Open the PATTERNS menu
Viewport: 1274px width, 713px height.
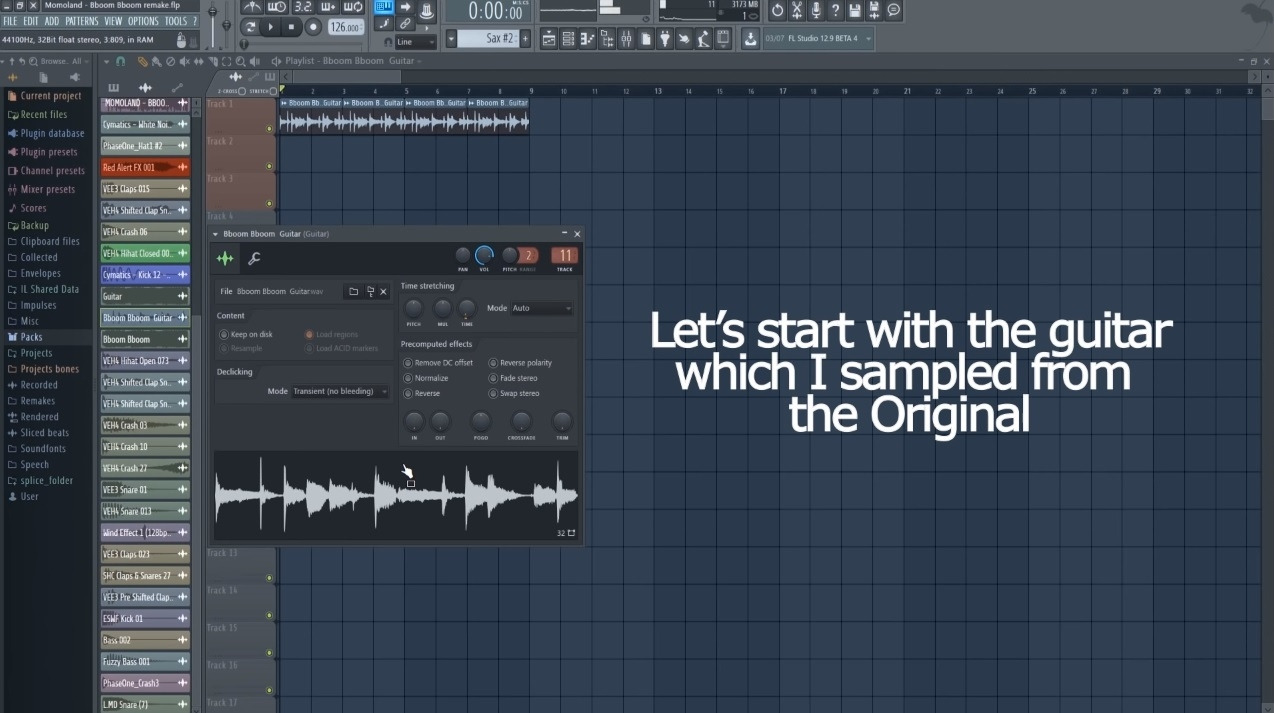coord(82,21)
